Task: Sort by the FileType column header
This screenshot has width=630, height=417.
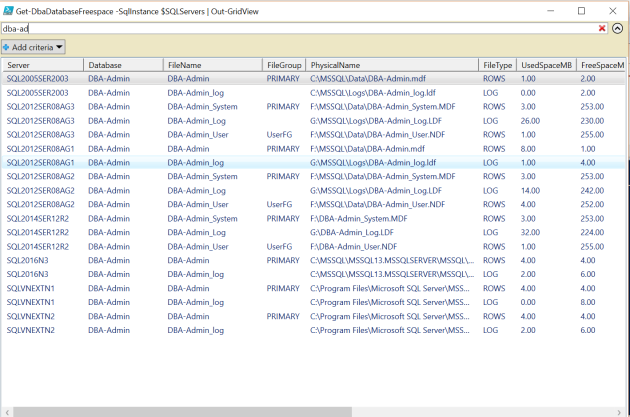Action: 497,65
